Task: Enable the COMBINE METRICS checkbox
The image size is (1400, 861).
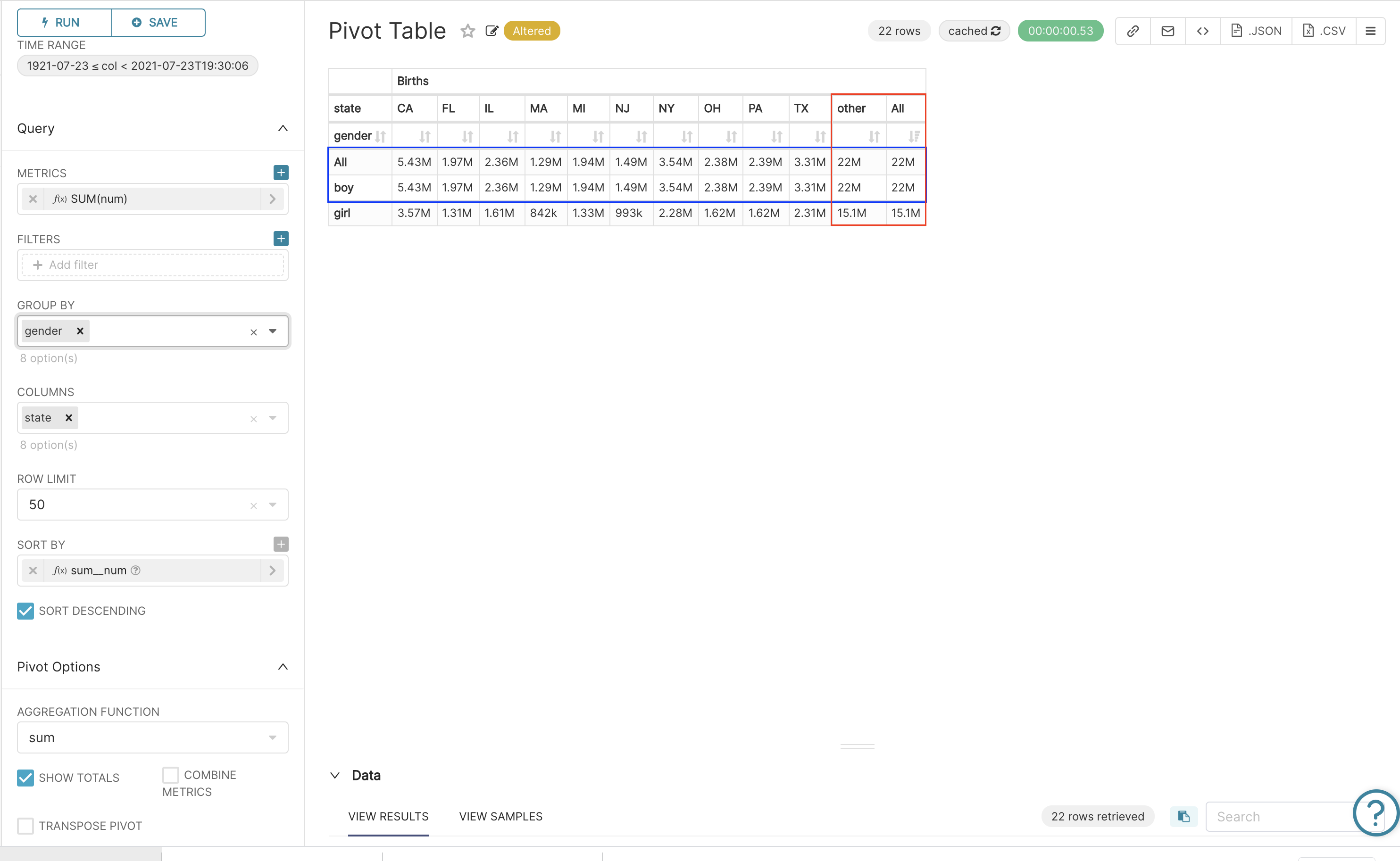Action: (170, 775)
